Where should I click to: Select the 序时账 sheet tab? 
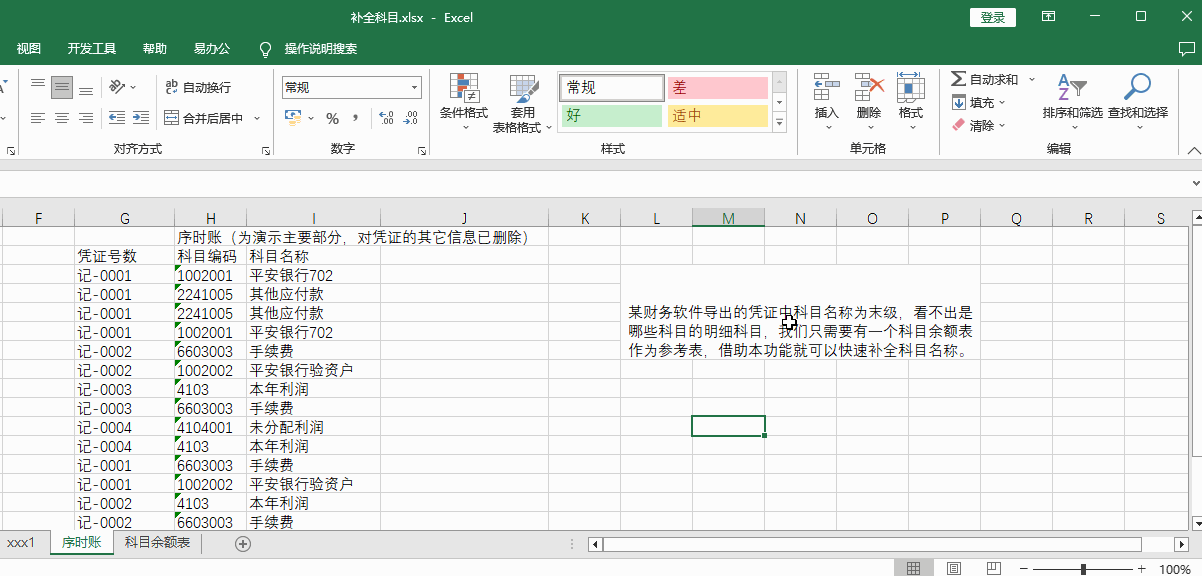coord(81,543)
